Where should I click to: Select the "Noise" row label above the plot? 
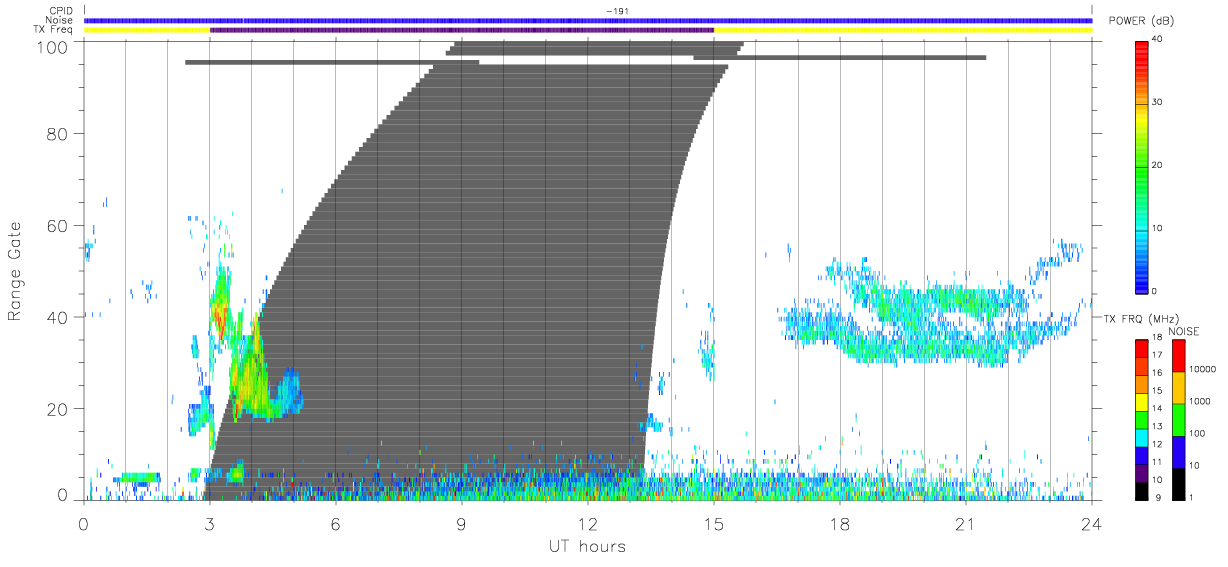tap(60, 20)
